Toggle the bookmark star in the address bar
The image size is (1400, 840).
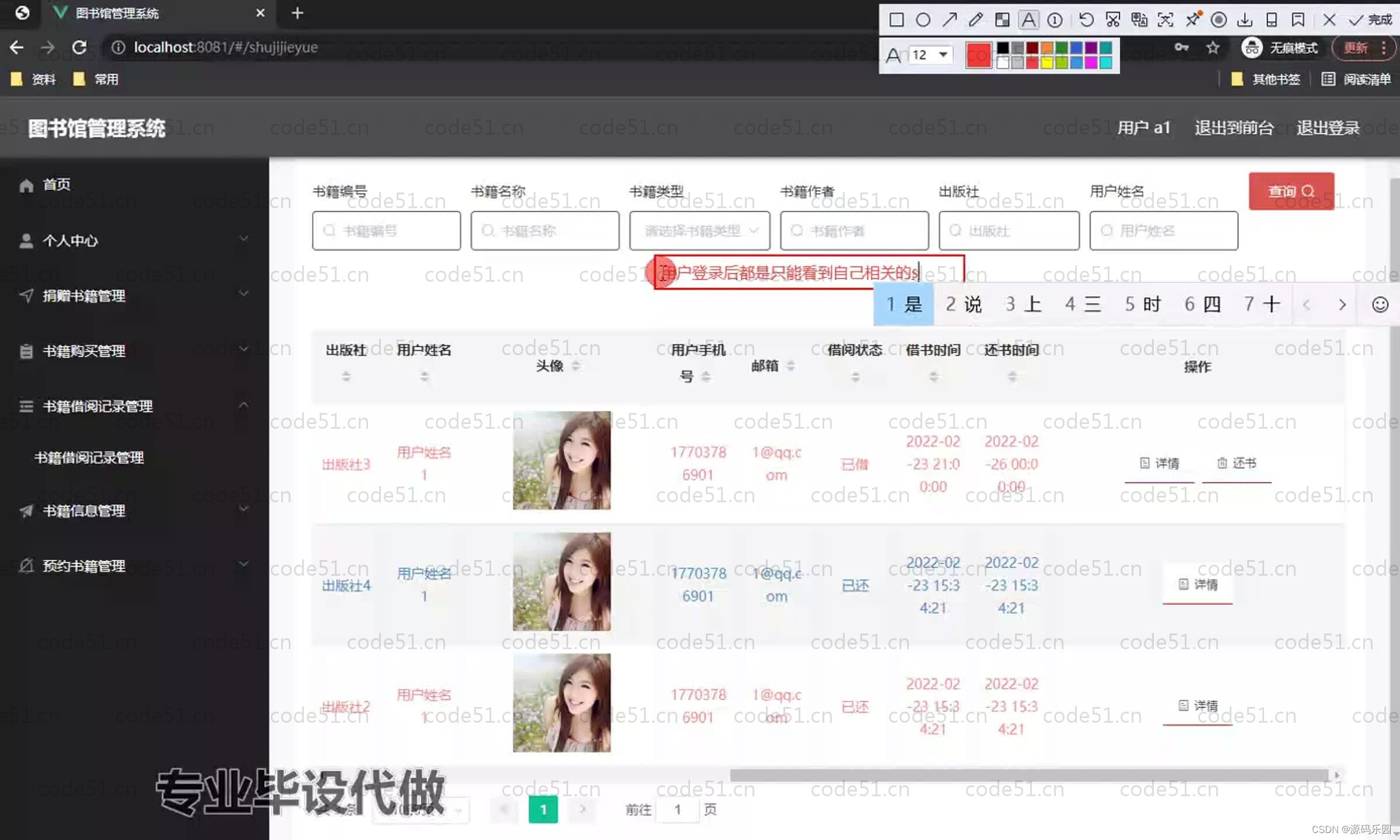coord(1212,47)
